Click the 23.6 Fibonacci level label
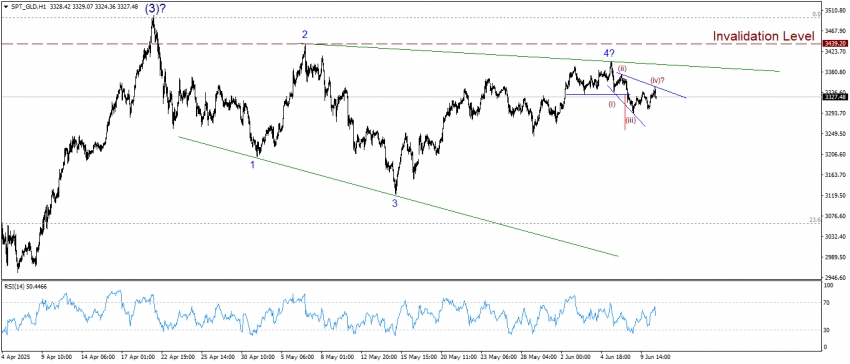Viewport: 850px width, 364px height. [814, 220]
